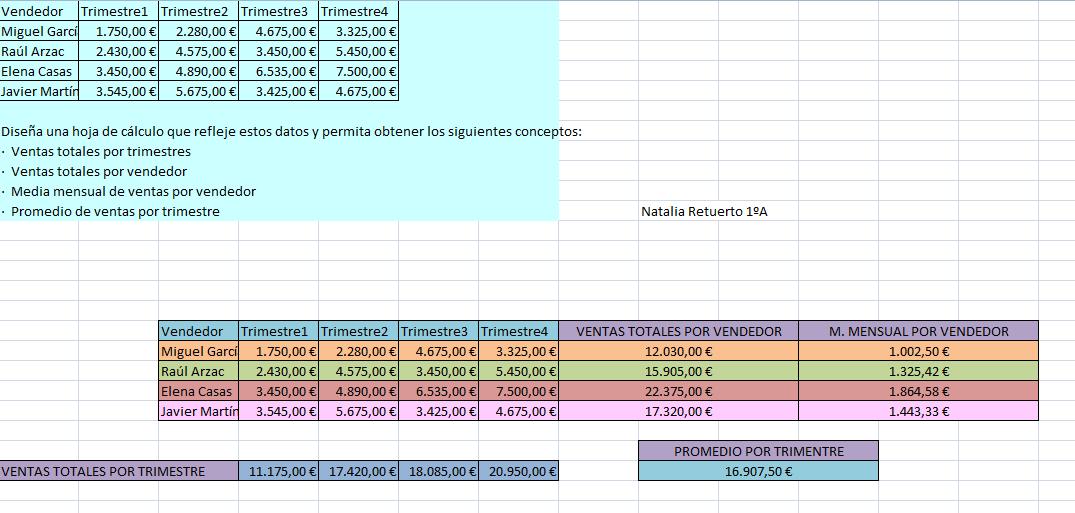Select monthly average 1.864,58 €
This screenshot has width=1075, height=513.
[919, 392]
